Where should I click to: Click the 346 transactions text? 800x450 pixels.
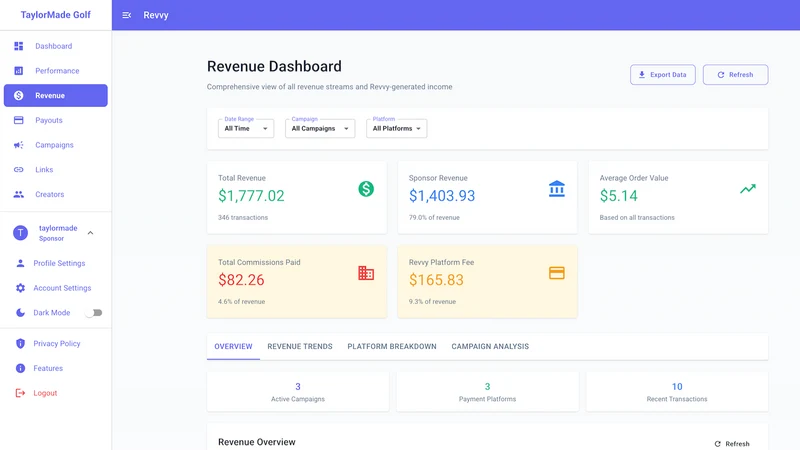(243, 217)
